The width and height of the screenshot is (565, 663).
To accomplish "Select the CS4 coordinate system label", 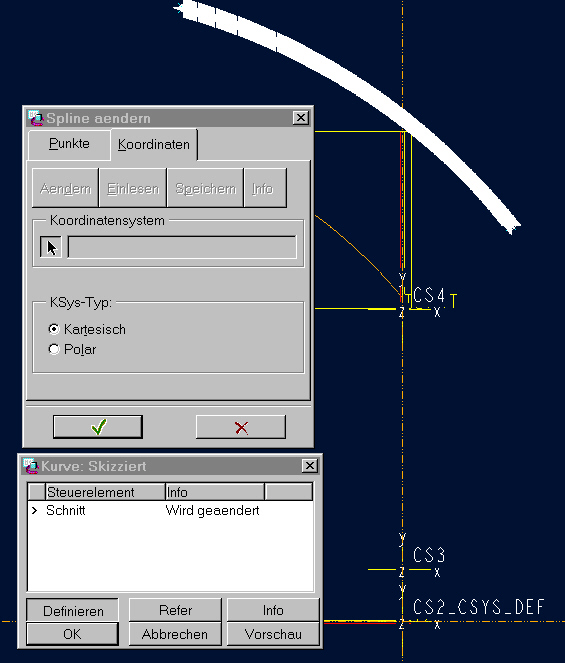I will (429, 295).
